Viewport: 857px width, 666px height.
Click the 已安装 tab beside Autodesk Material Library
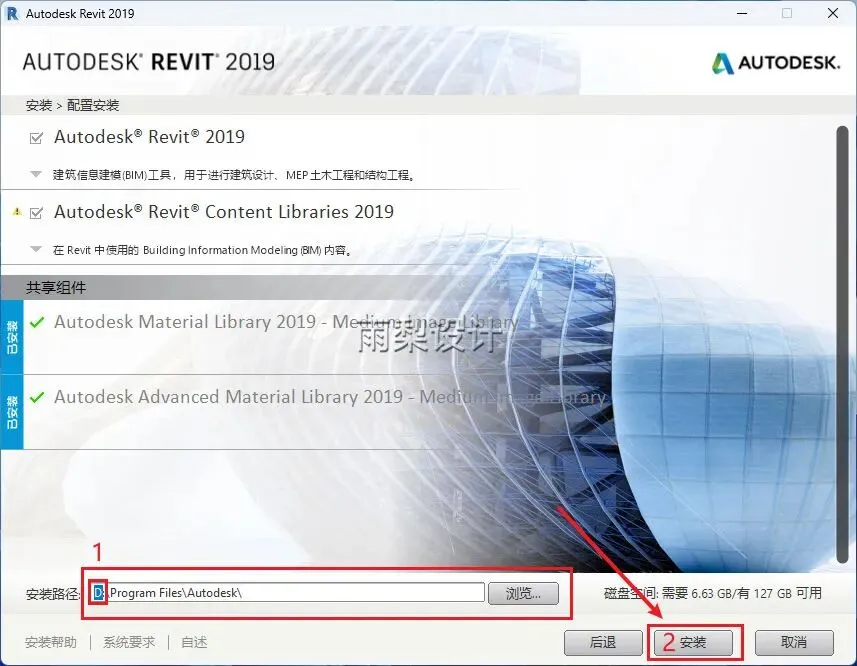click(11, 337)
